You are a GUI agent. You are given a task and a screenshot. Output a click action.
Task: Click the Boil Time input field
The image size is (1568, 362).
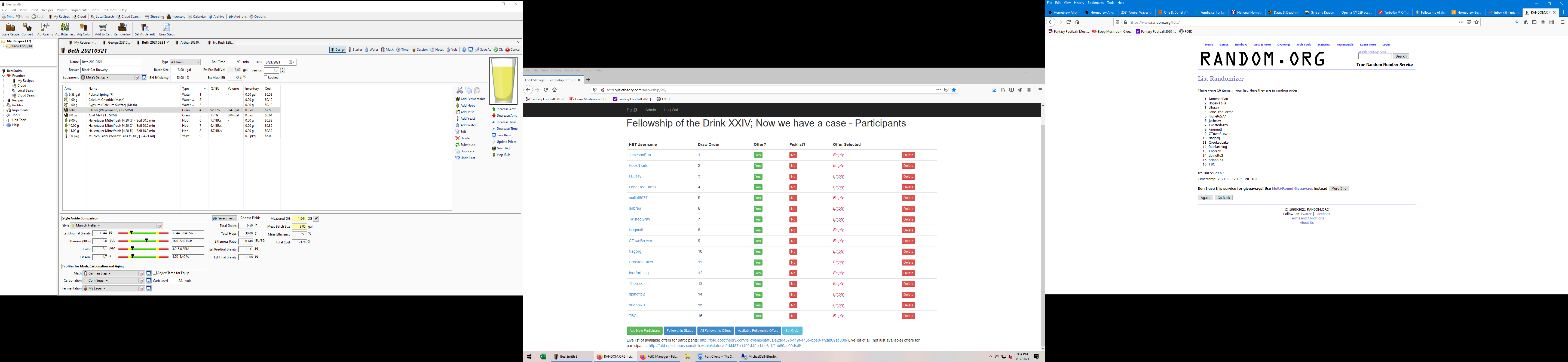pyautogui.click(x=234, y=62)
